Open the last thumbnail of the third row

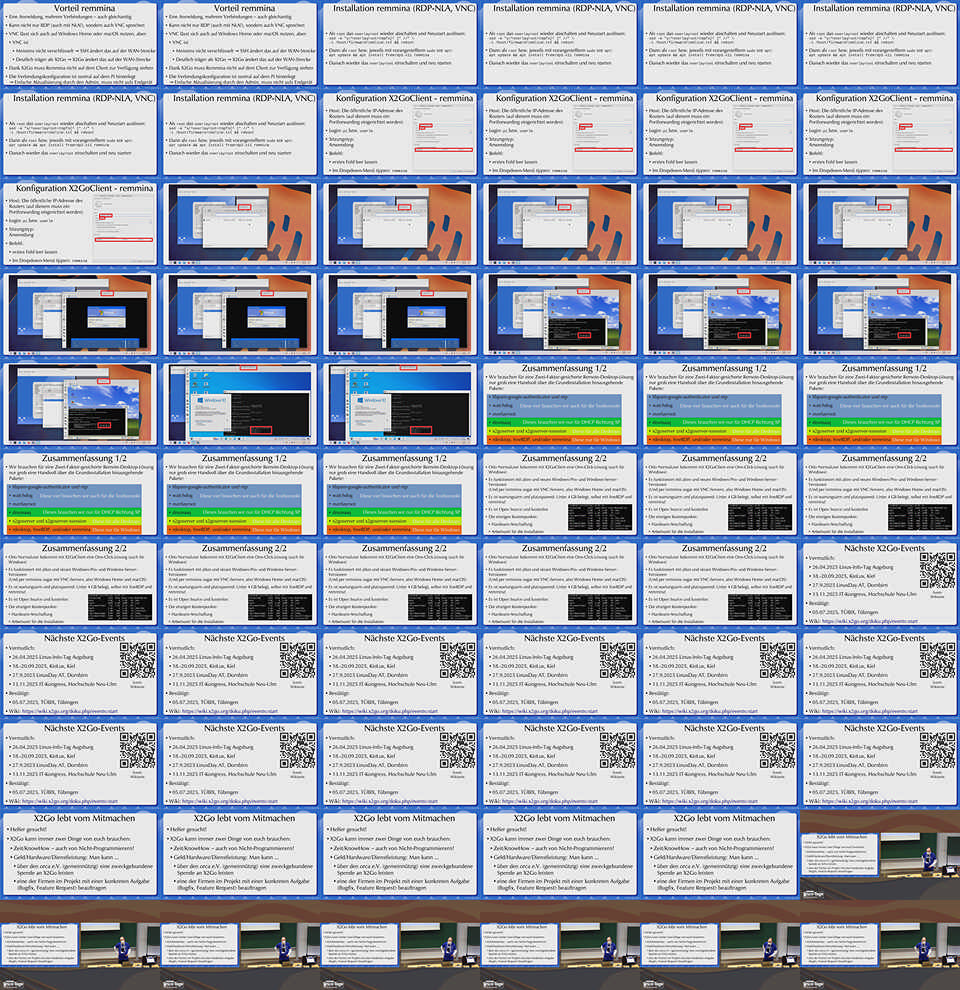point(880,224)
